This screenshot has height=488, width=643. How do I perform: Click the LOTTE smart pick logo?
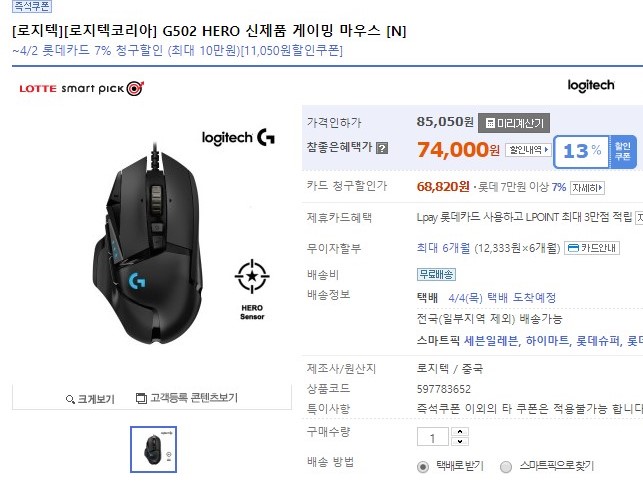[x=82, y=88]
